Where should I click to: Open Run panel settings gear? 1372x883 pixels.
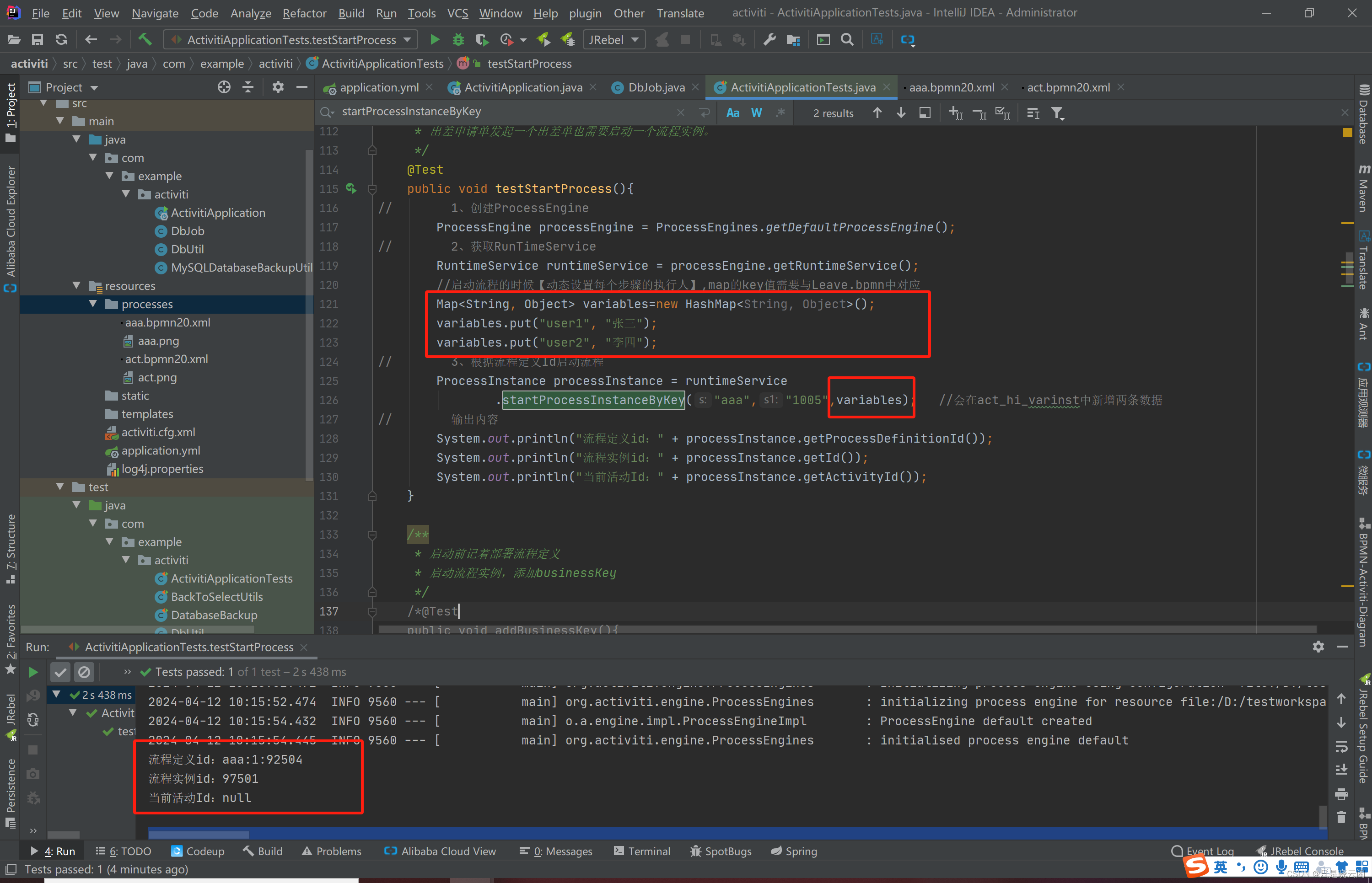coord(1318,647)
